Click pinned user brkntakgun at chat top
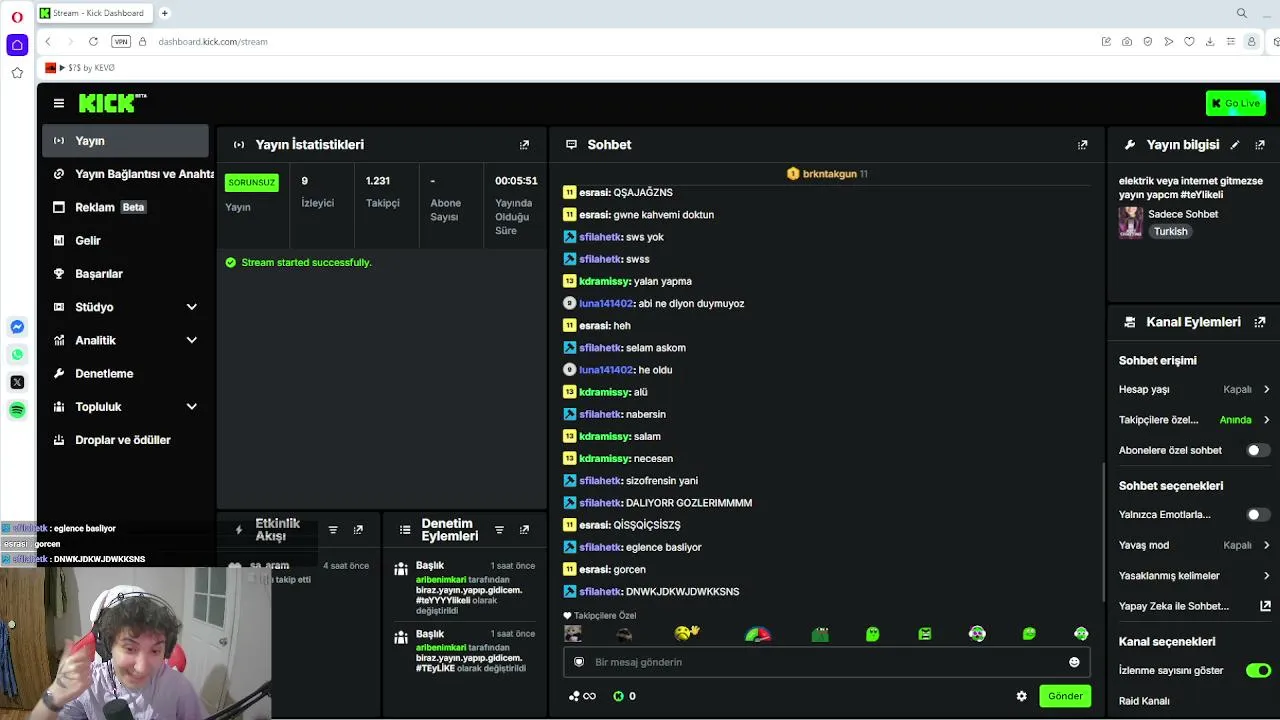Viewport: 1280px width, 720px height. (829, 174)
